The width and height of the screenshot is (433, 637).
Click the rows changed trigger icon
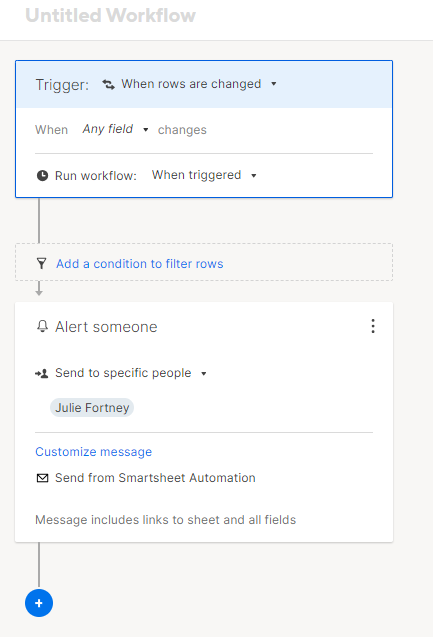click(x=108, y=84)
